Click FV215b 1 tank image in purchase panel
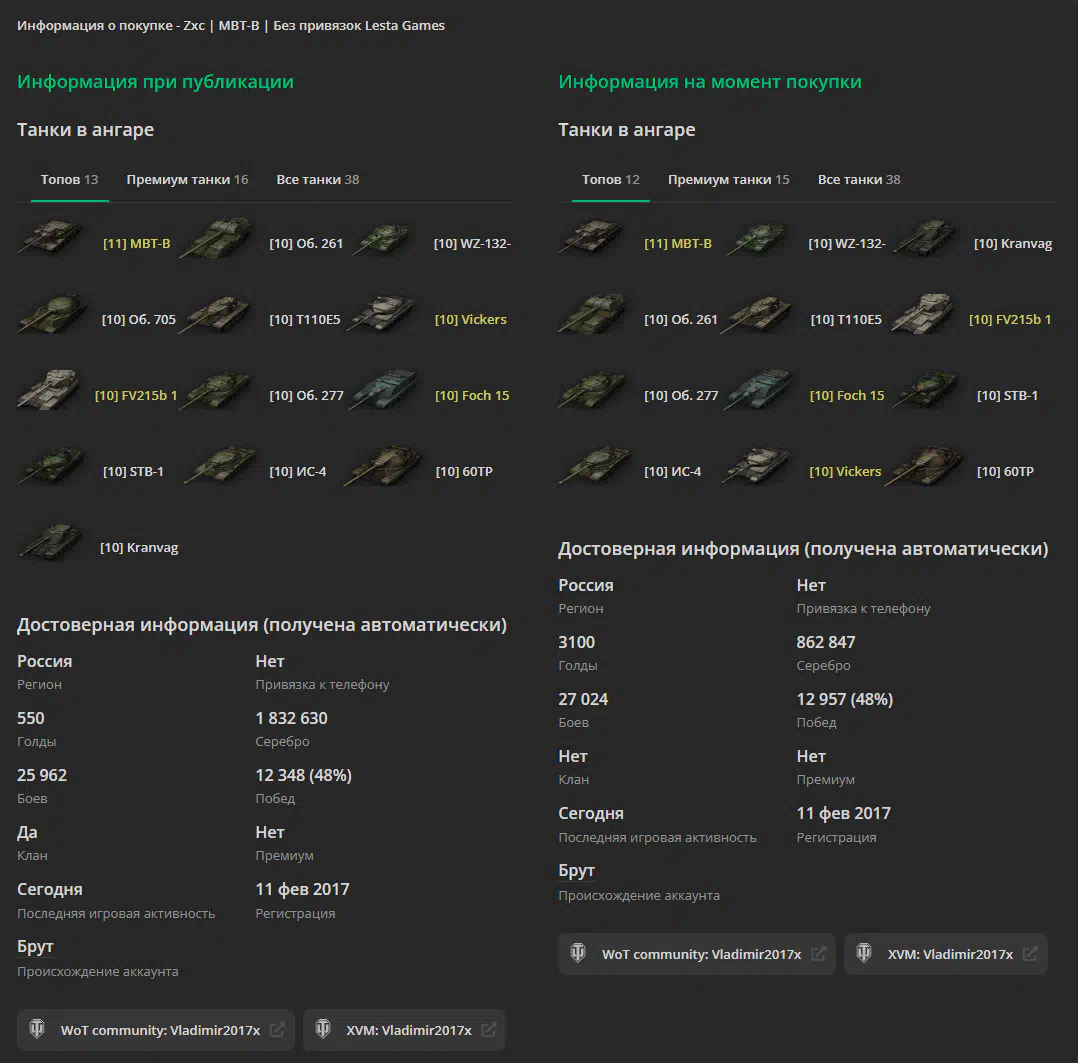This screenshot has height=1063, width=1078. 924,314
